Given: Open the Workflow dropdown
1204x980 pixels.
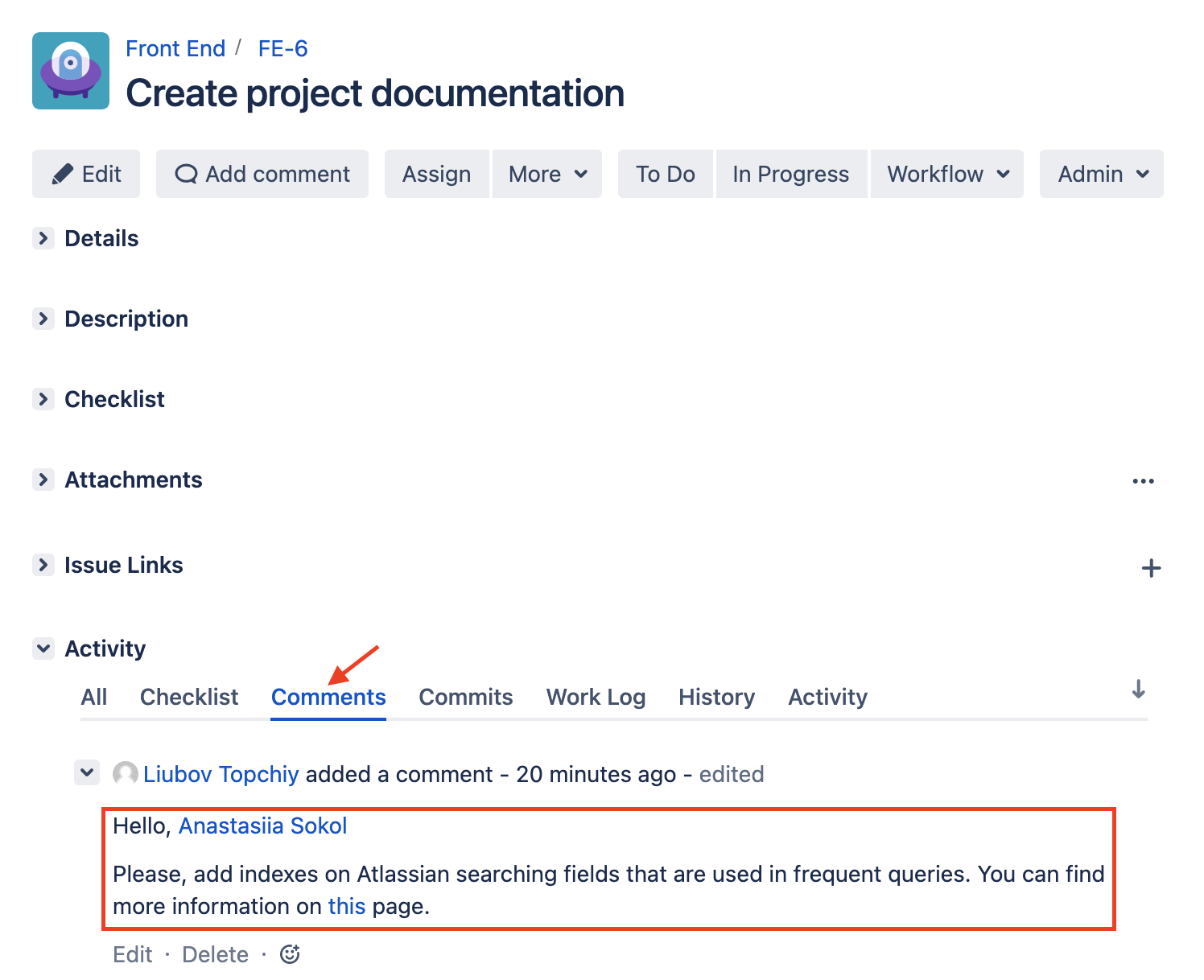Looking at the screenshot, I should (x=947, y=174).
